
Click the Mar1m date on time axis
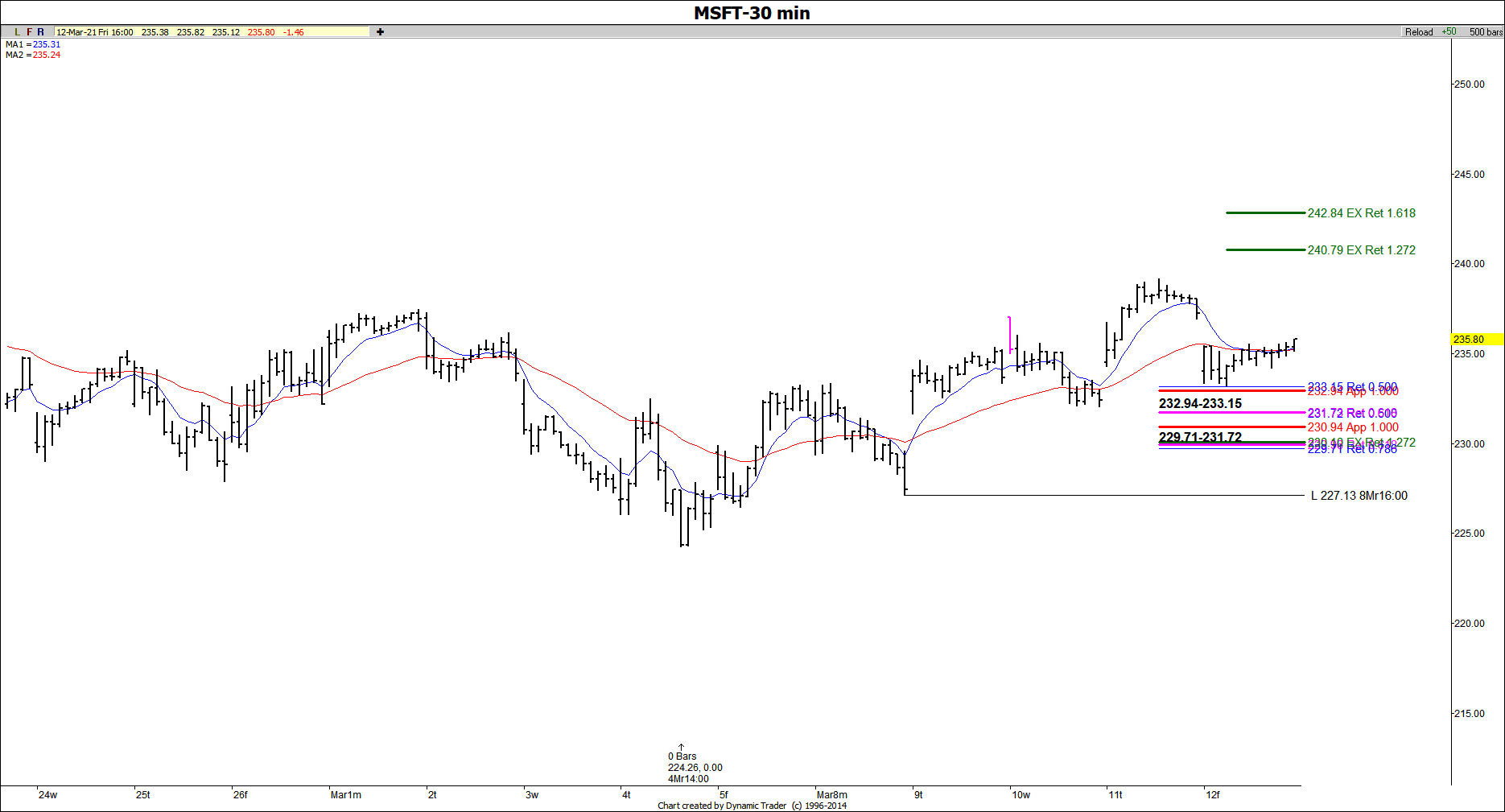(x=346, y=795)
